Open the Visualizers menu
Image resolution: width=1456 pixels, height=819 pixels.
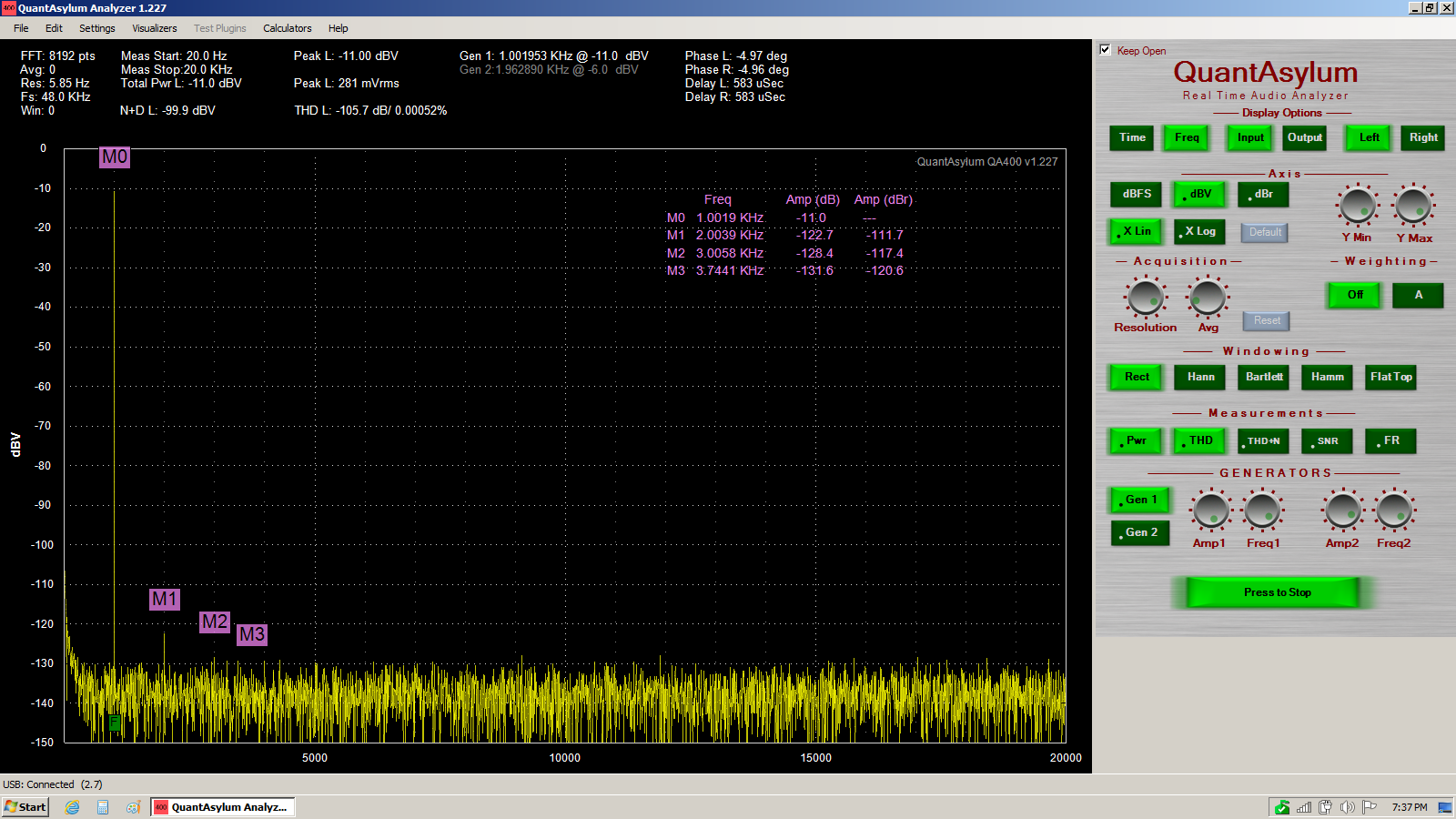[x=155, y=28]
